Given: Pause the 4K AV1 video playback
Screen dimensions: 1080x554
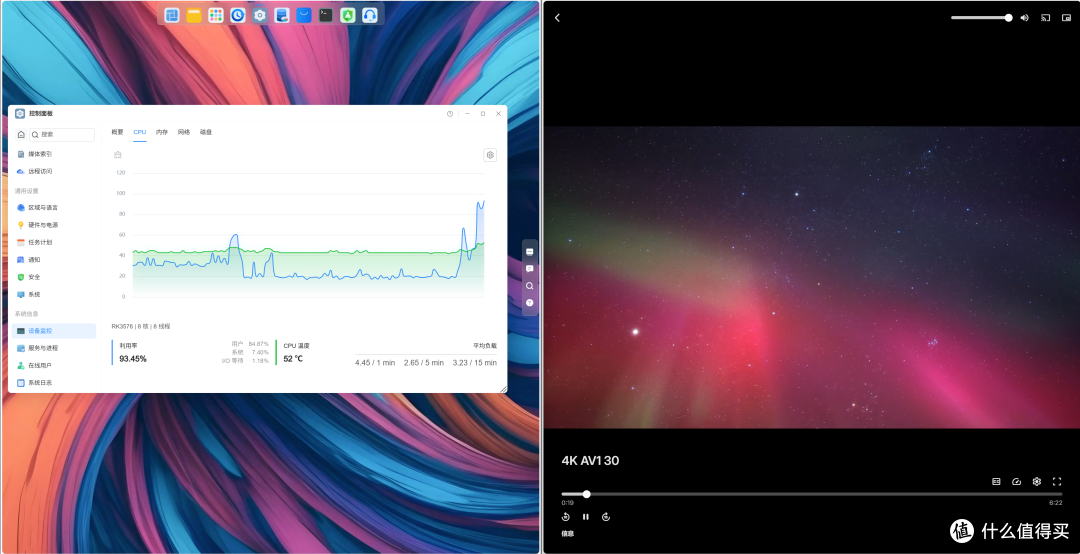Looking at the screenshot, I should pos(585,517).
